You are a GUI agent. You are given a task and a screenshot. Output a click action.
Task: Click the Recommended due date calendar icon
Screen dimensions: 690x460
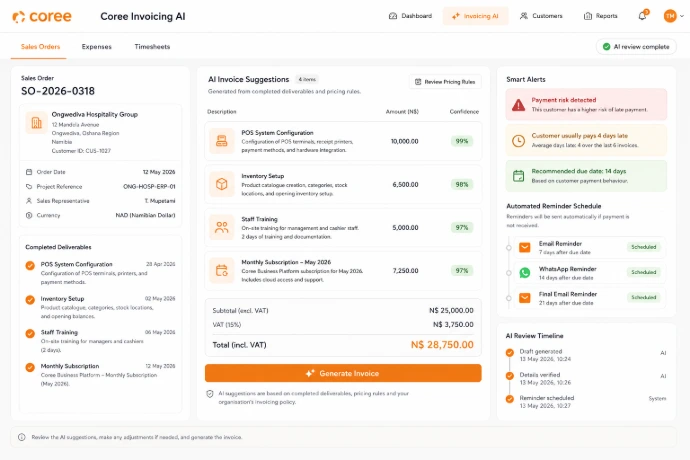(518, 176)
